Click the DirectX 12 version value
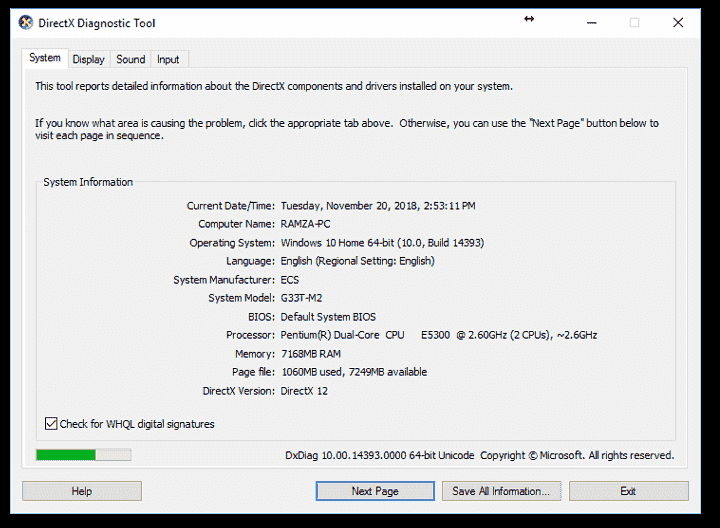The width and height of the screenshot is (720, 528). click(x=304, y=391)
